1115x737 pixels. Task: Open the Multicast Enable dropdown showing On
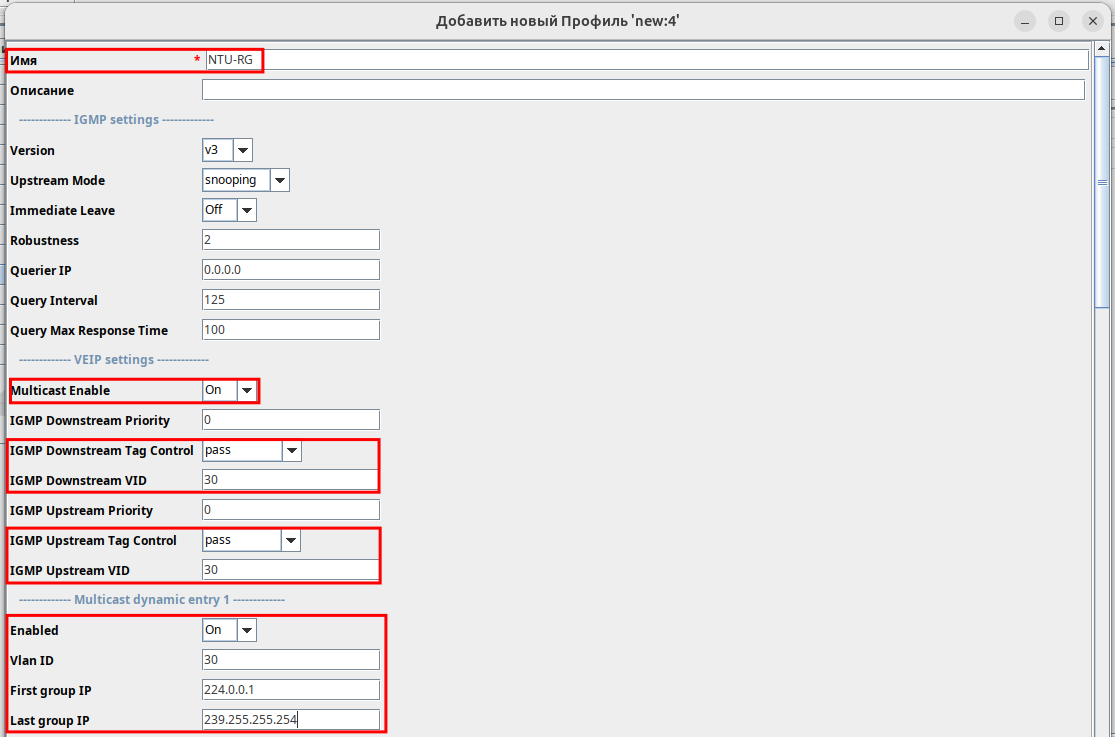(229, 390)
